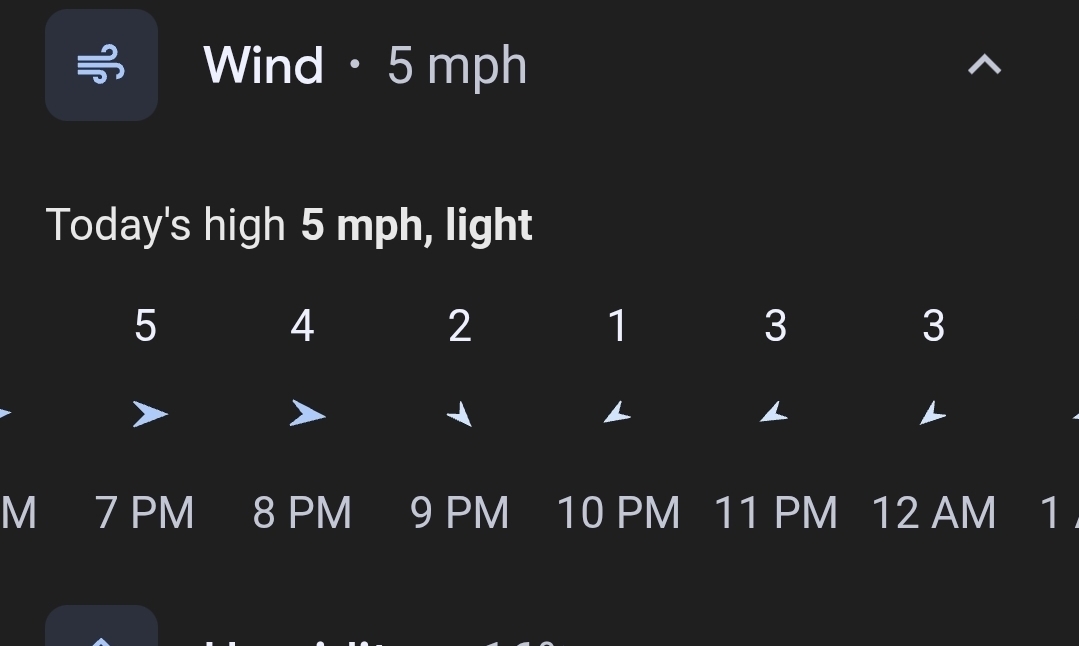Tap the 5 mph wind speed header value
The image size is (1079, 646).
(x=457, y=66)
